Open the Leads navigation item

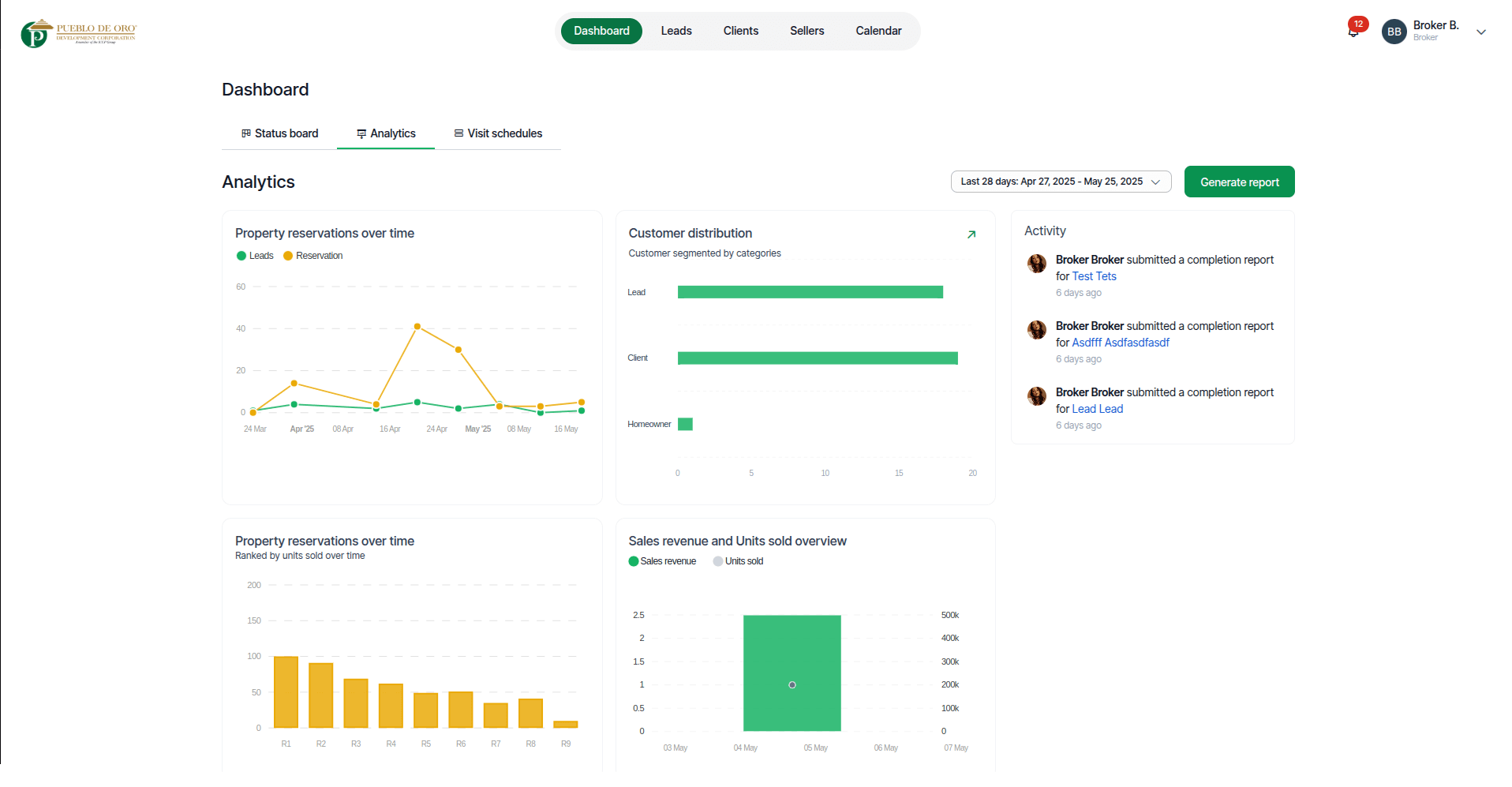click(x=676, y=31)
